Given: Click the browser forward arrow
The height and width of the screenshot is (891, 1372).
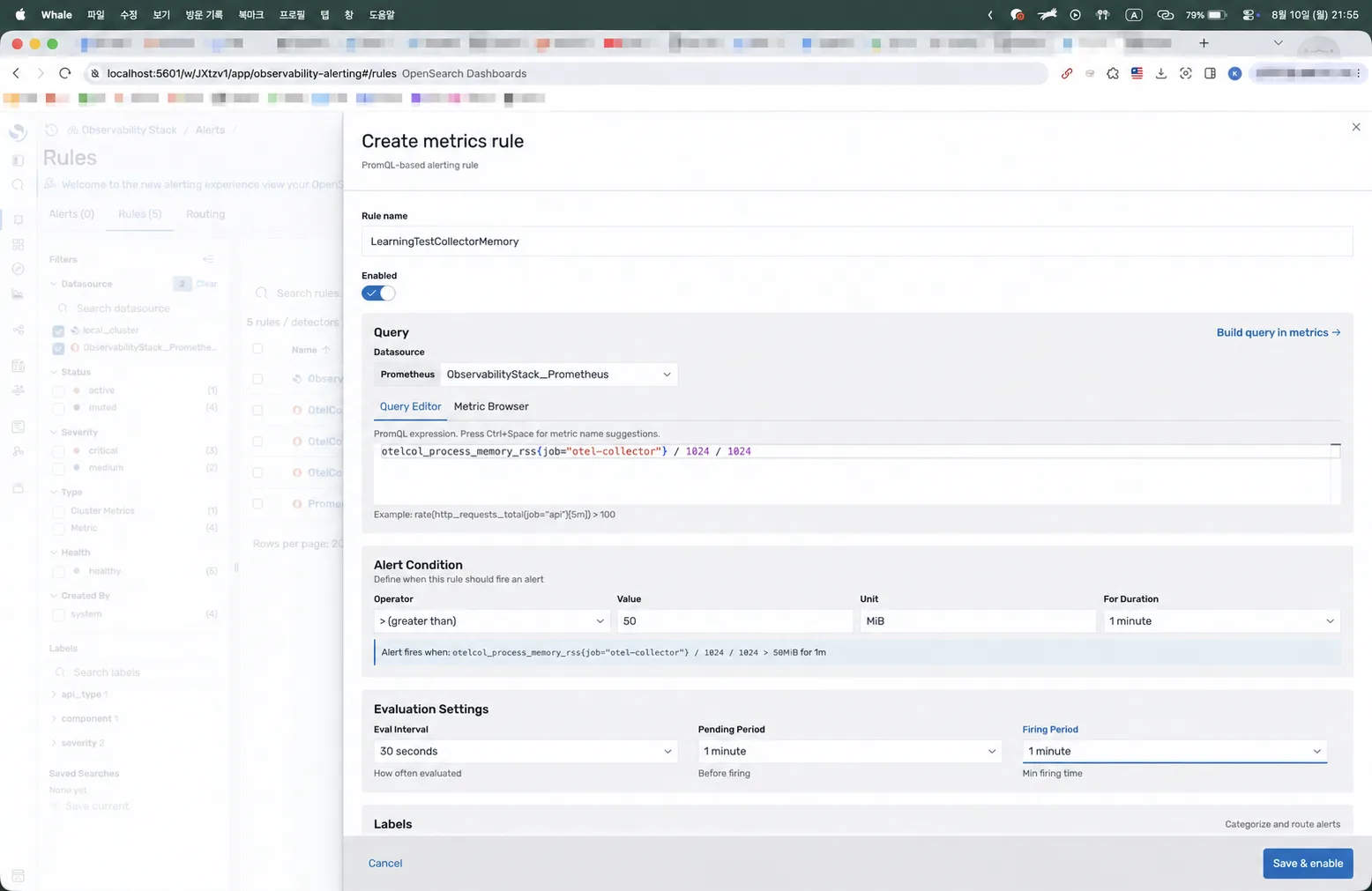Looking at the screenshot, I should click(40, 73).
